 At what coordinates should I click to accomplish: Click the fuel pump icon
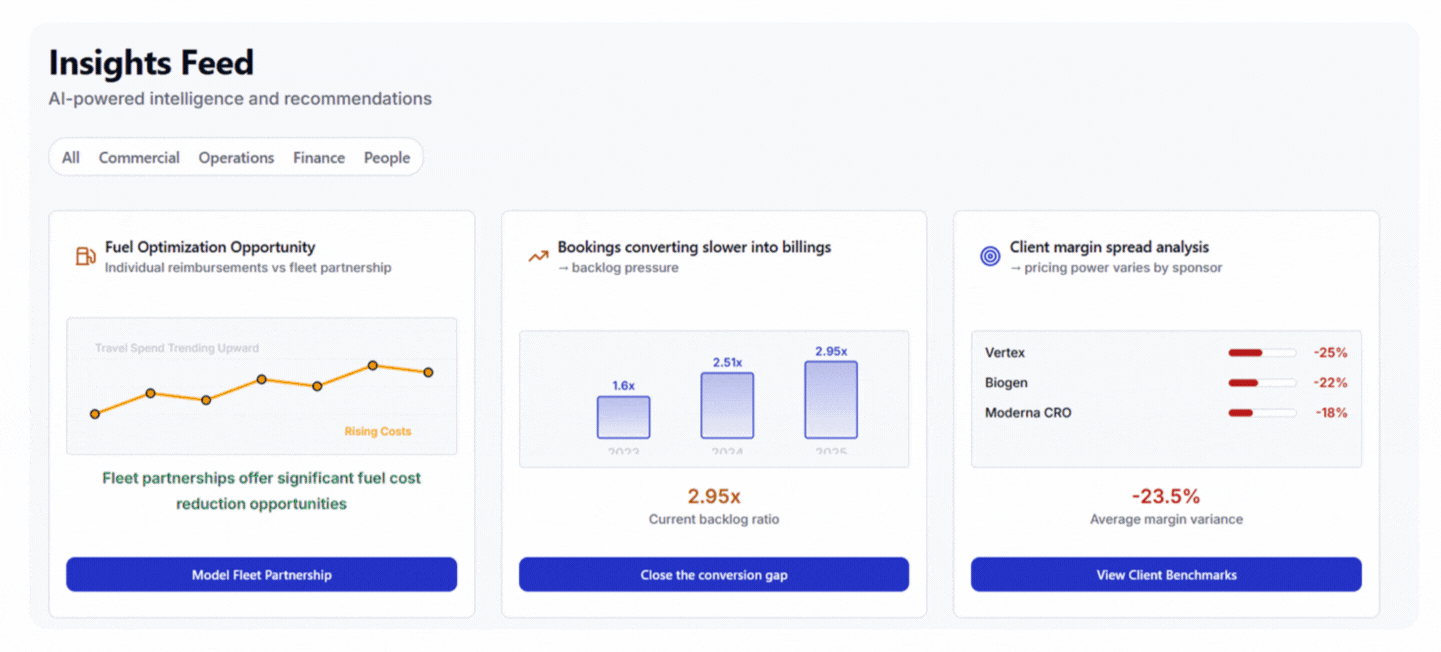(86, 256)
